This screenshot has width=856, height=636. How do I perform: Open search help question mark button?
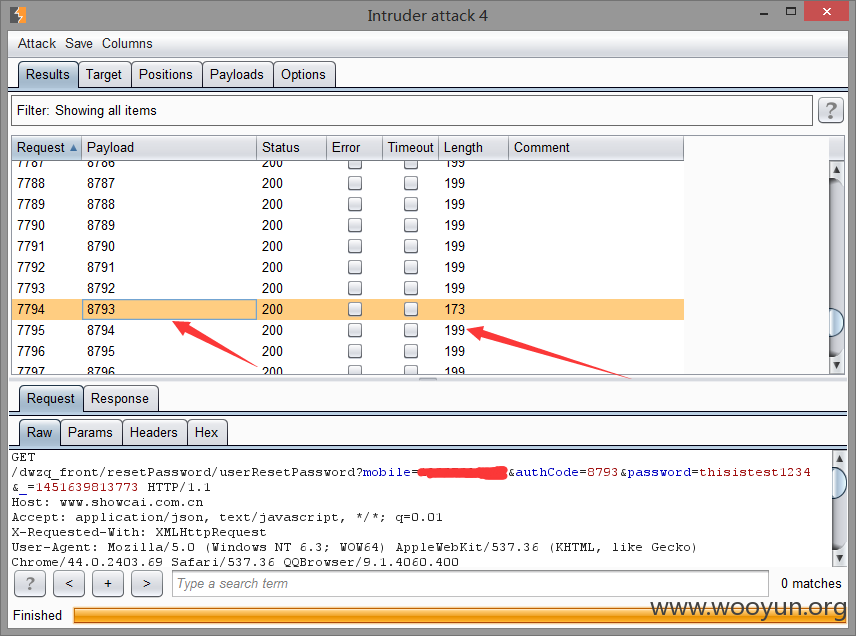(30, 584)
